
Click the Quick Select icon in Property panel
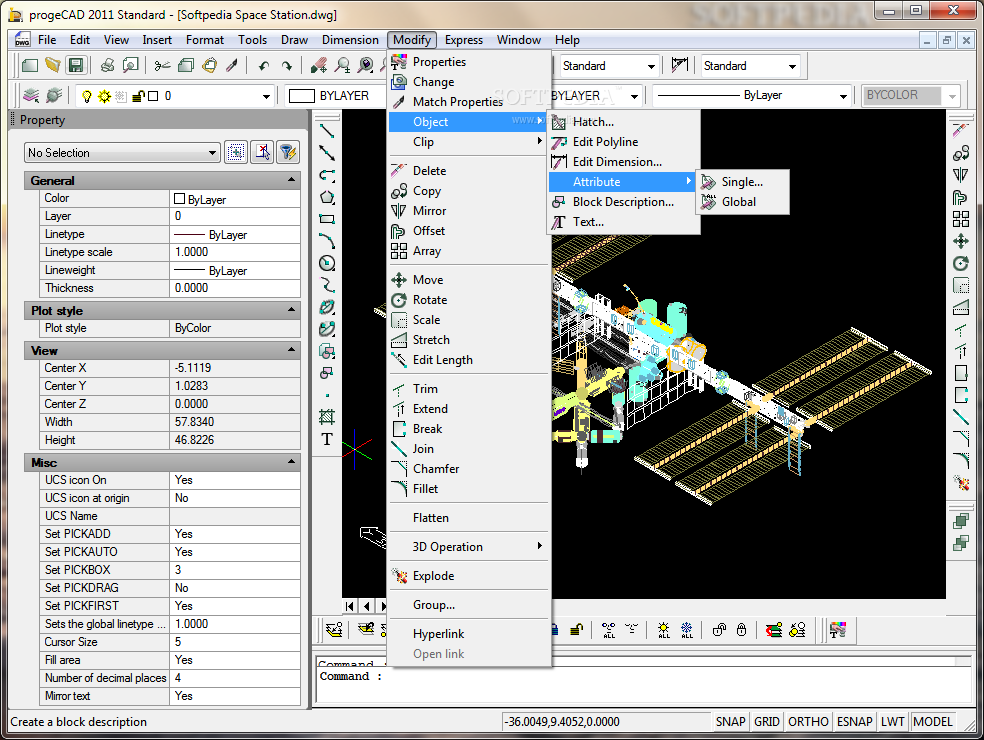coord(236,152)
